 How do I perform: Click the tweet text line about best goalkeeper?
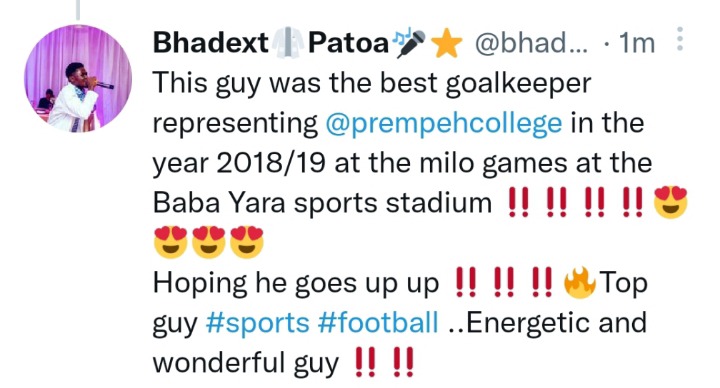click(x=372, y=84)
